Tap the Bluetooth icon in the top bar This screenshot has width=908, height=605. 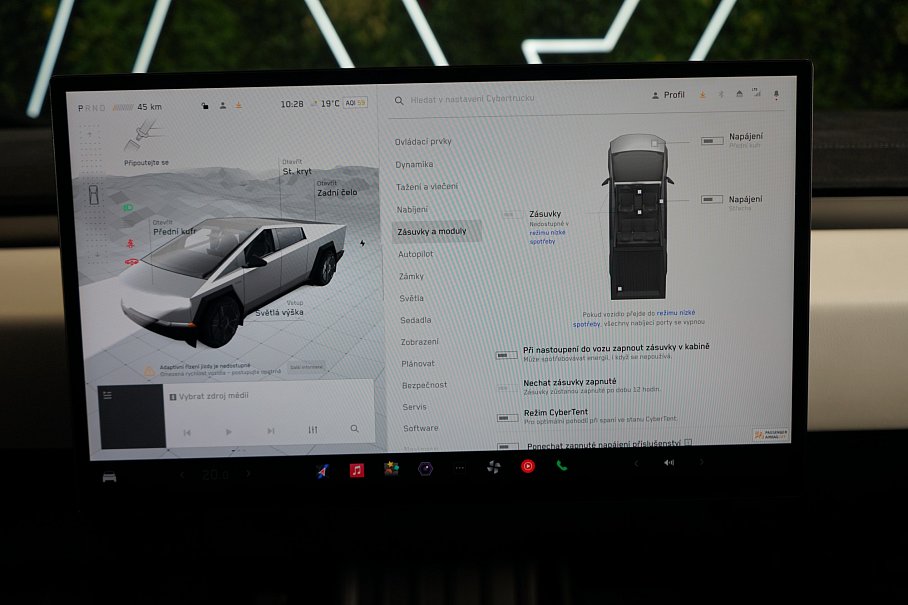721,95
